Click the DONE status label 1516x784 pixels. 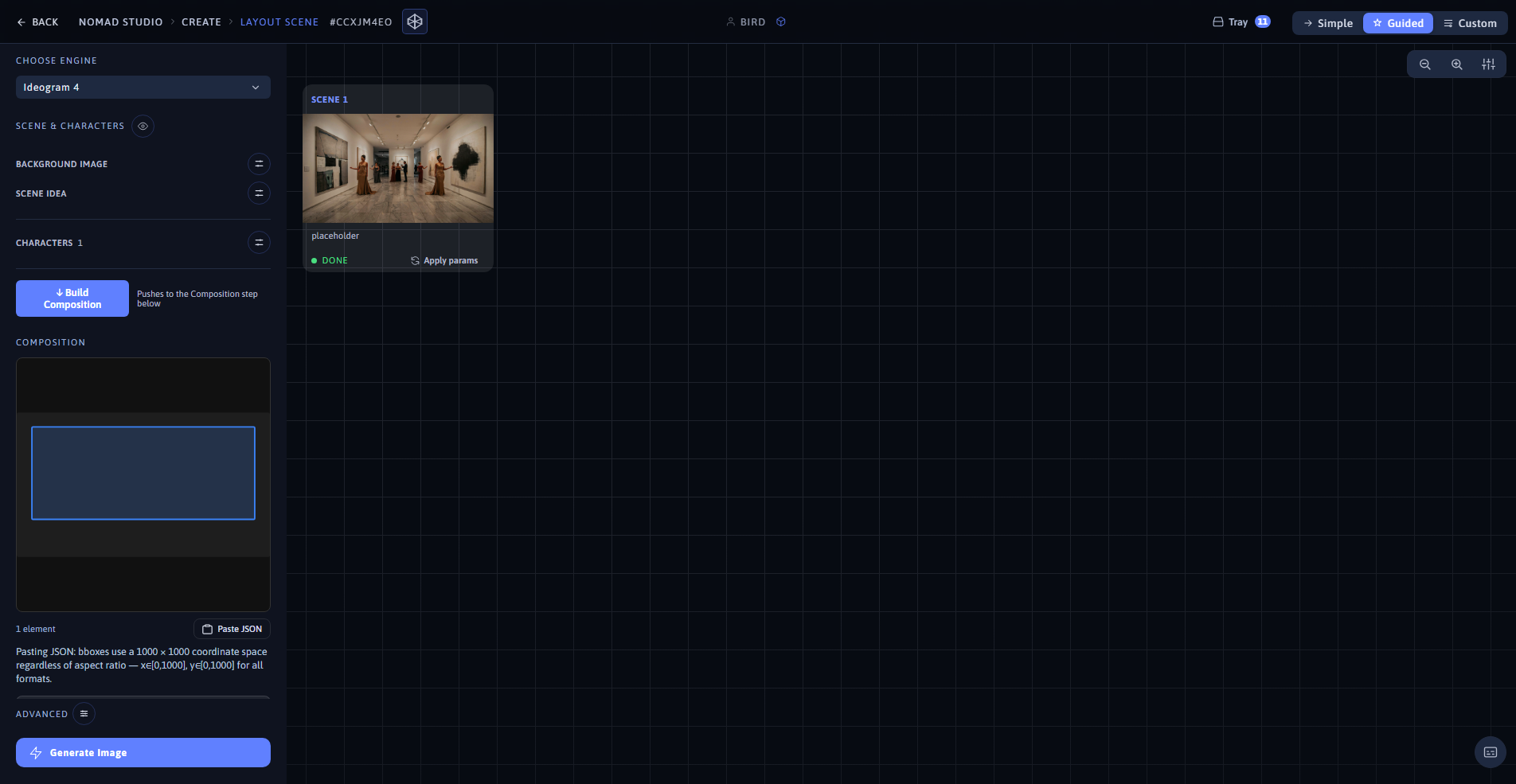tap(334, 261)
